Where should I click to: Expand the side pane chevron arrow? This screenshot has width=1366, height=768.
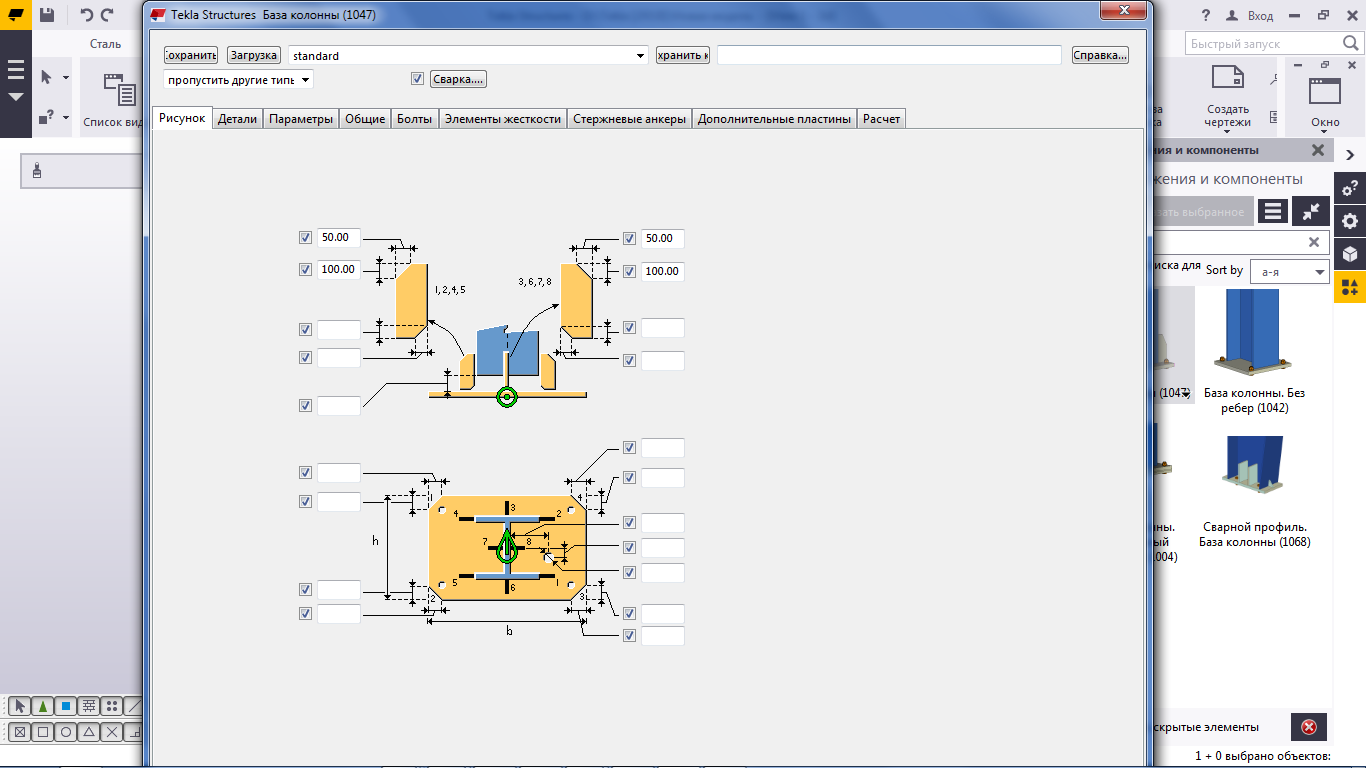tap(1349, 155)
